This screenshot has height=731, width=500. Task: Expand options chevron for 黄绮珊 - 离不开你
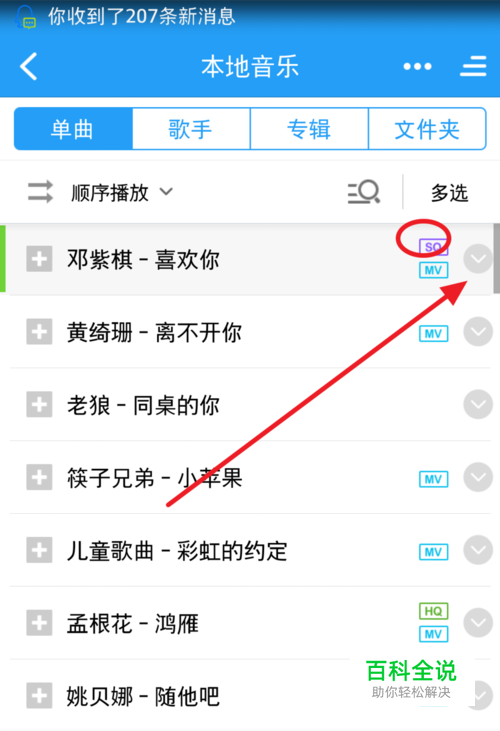pos(478,331)
